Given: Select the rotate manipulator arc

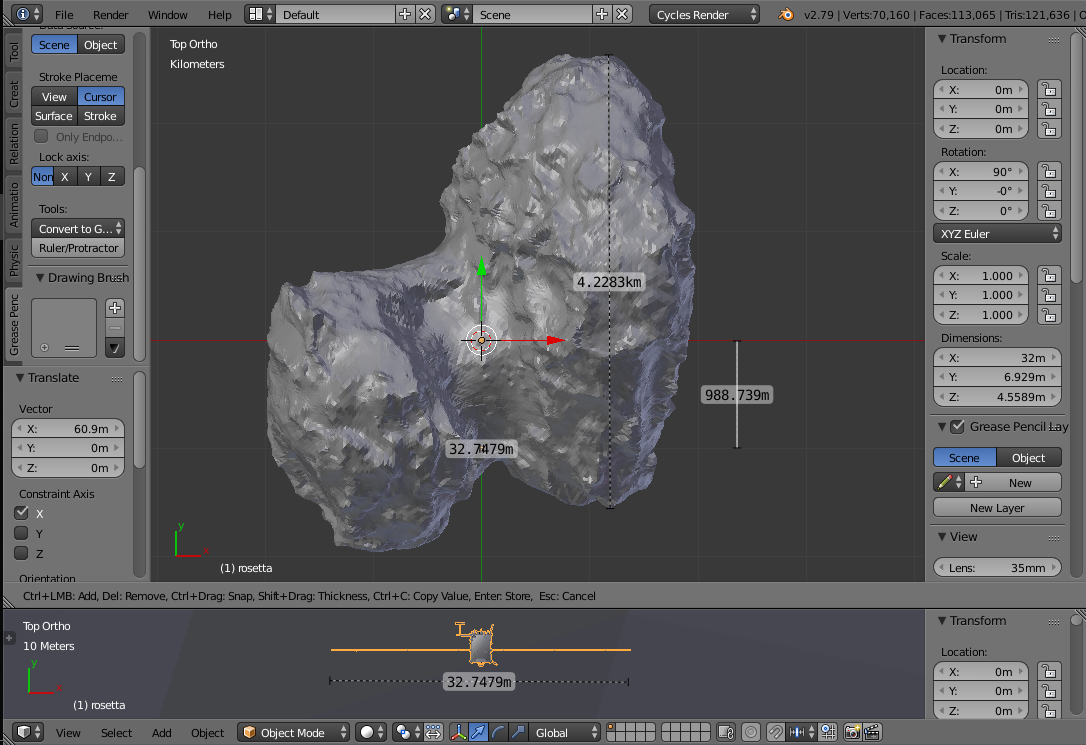Looking at the screenshot, I should pos(498,732).
